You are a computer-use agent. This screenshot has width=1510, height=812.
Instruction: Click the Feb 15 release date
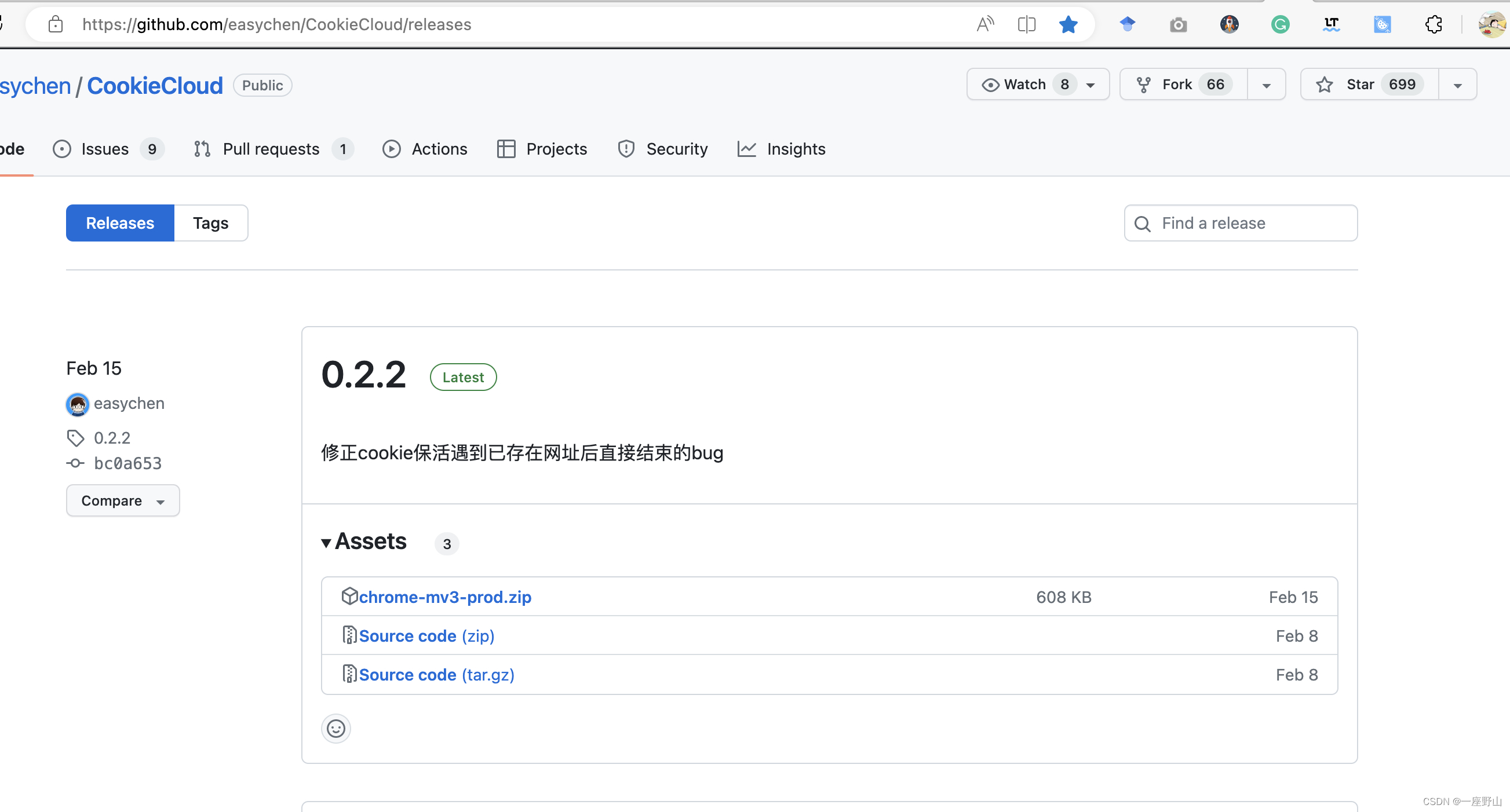pyautogui.click(x=94, y=368)
